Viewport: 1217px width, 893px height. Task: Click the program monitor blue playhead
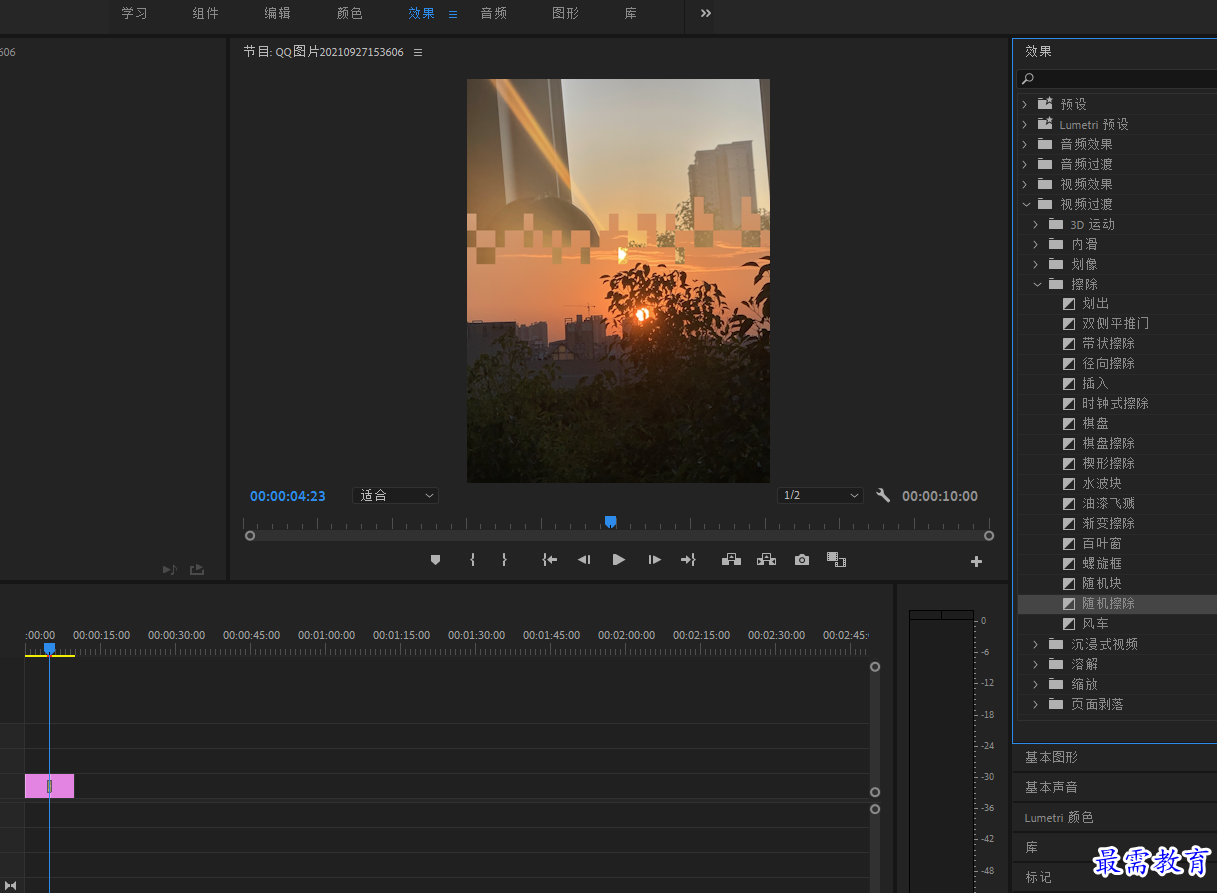[x=610, y=521]
